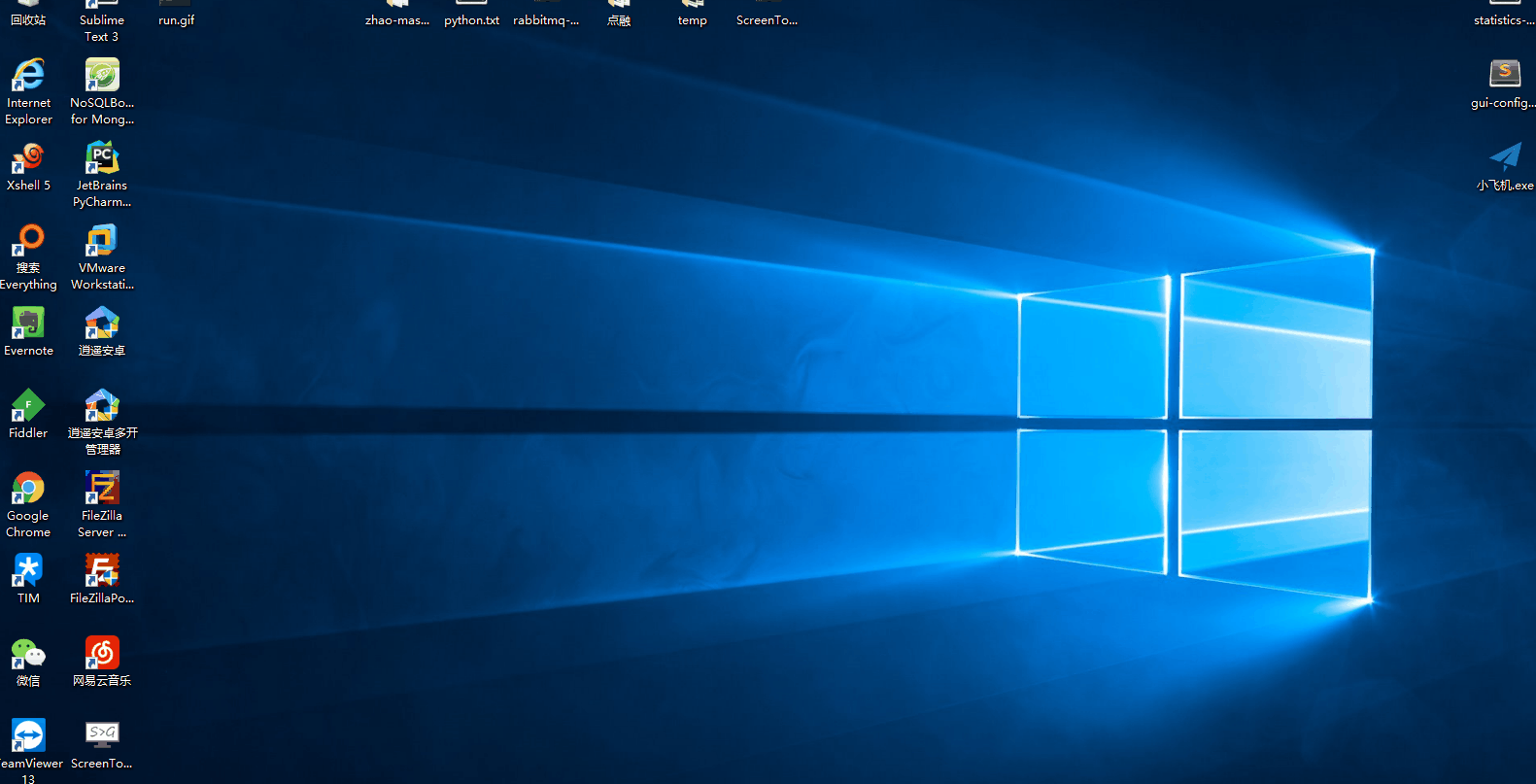The height and width of the screenshot is (784, 1536).
Task: Click the NoSQLBooster for MongoDB icon
Action: pyautogui.click(x=102, y=76)
